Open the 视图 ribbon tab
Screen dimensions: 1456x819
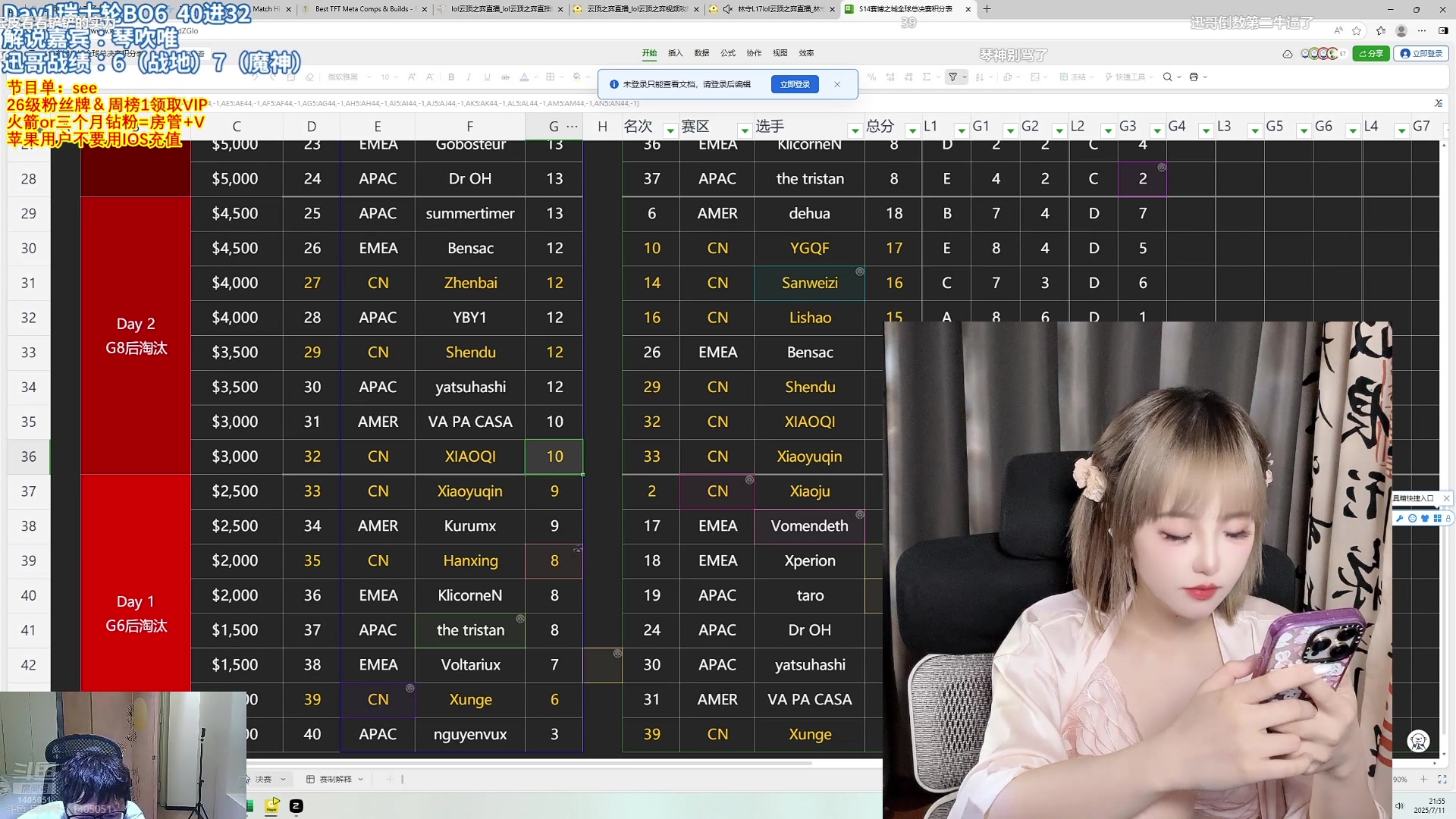[x=780, y=53]
